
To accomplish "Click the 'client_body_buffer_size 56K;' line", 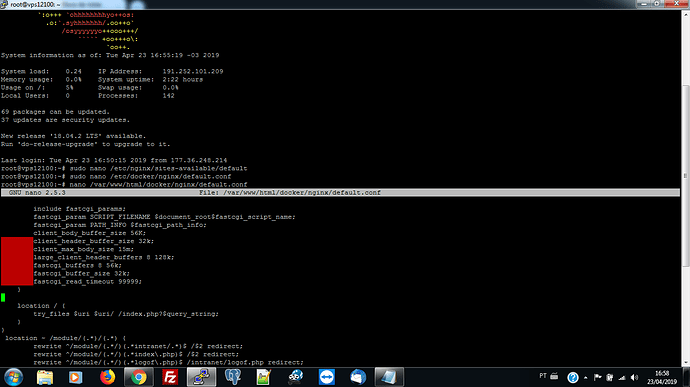I will 89,233.
